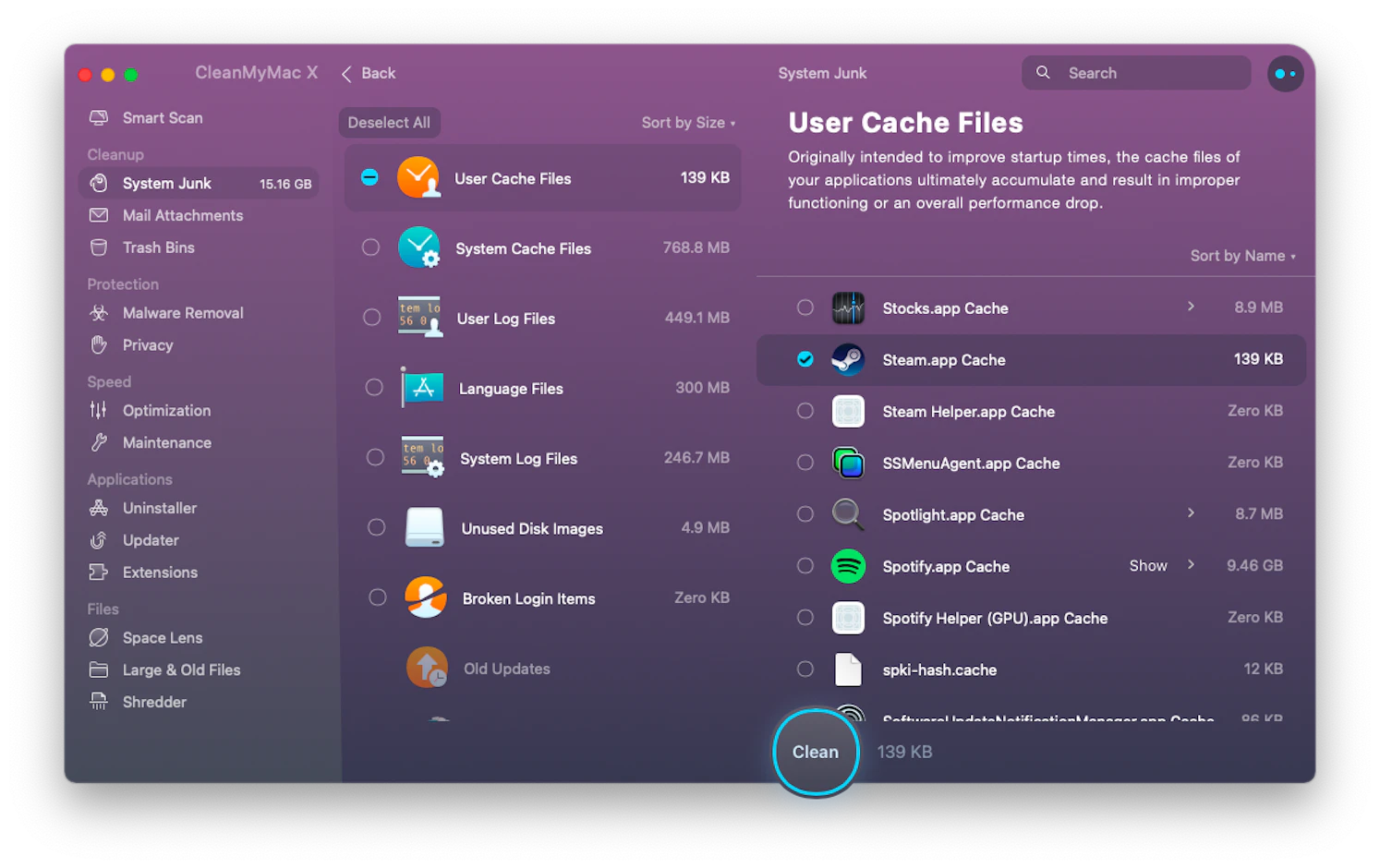Click the Optimization sliders icon

[x=99, y=411]
